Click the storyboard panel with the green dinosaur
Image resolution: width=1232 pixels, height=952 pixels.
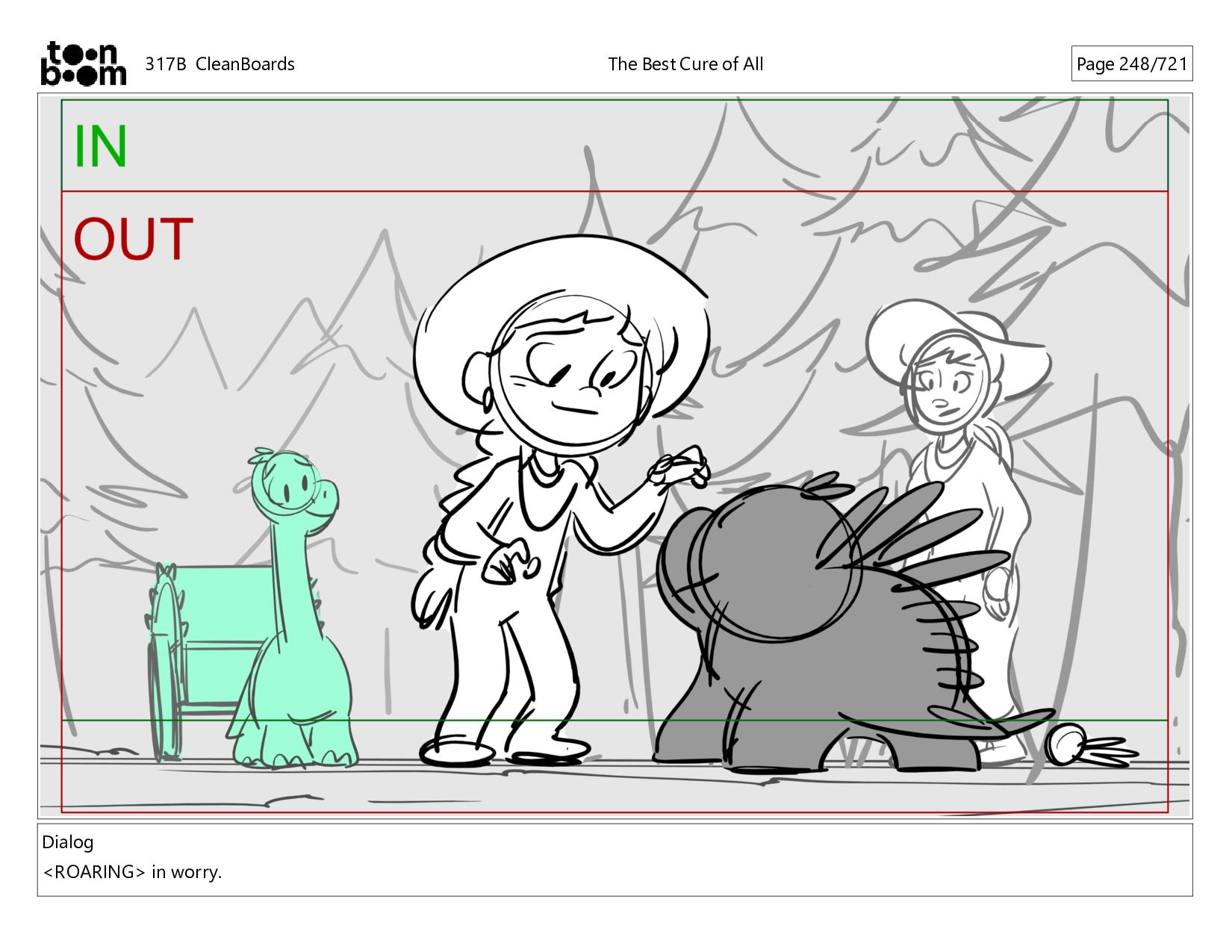point(615,455)
